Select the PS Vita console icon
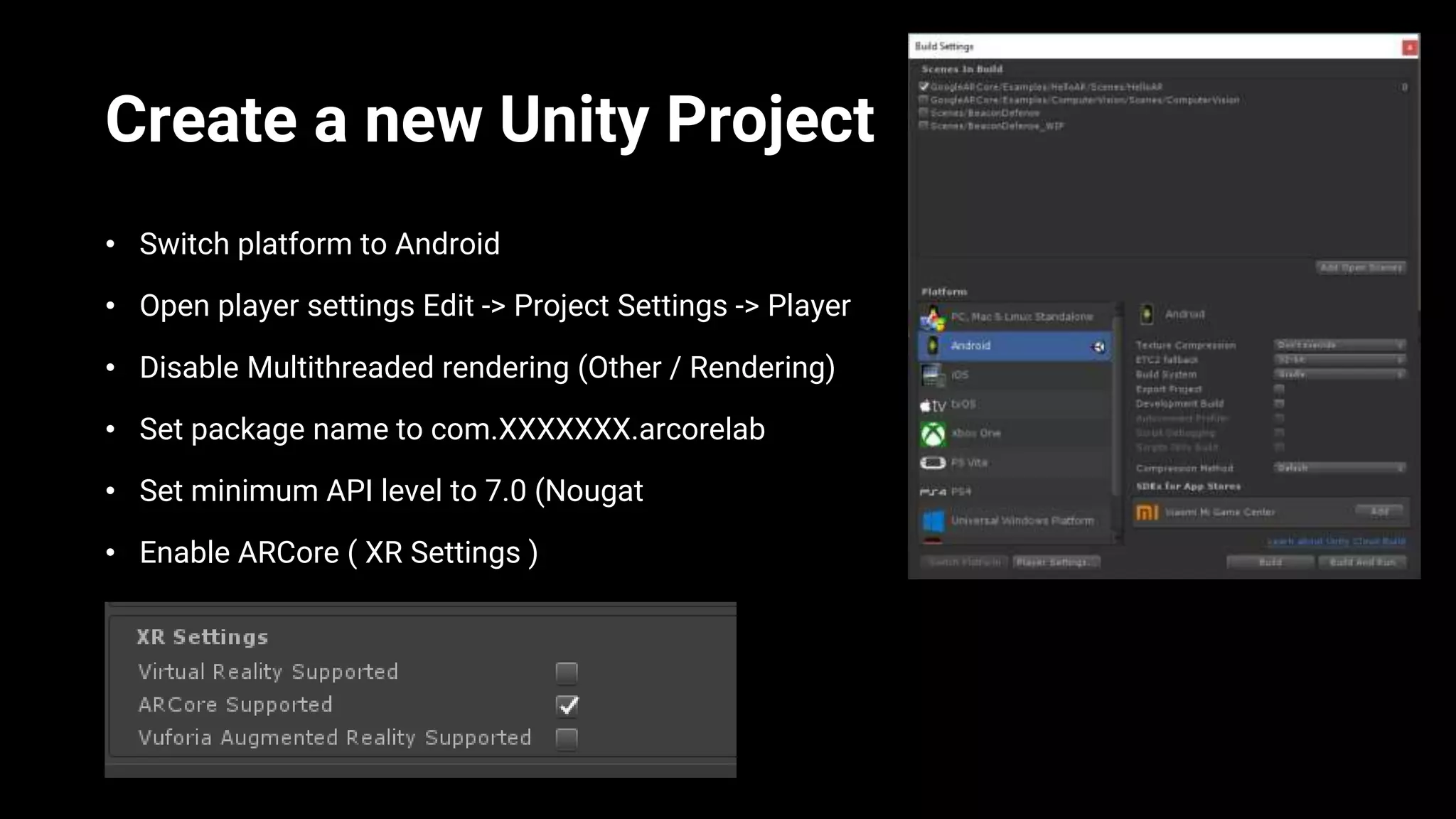Image resolution: width=1456 pixels, height=819 pixels. pos(933,463)
